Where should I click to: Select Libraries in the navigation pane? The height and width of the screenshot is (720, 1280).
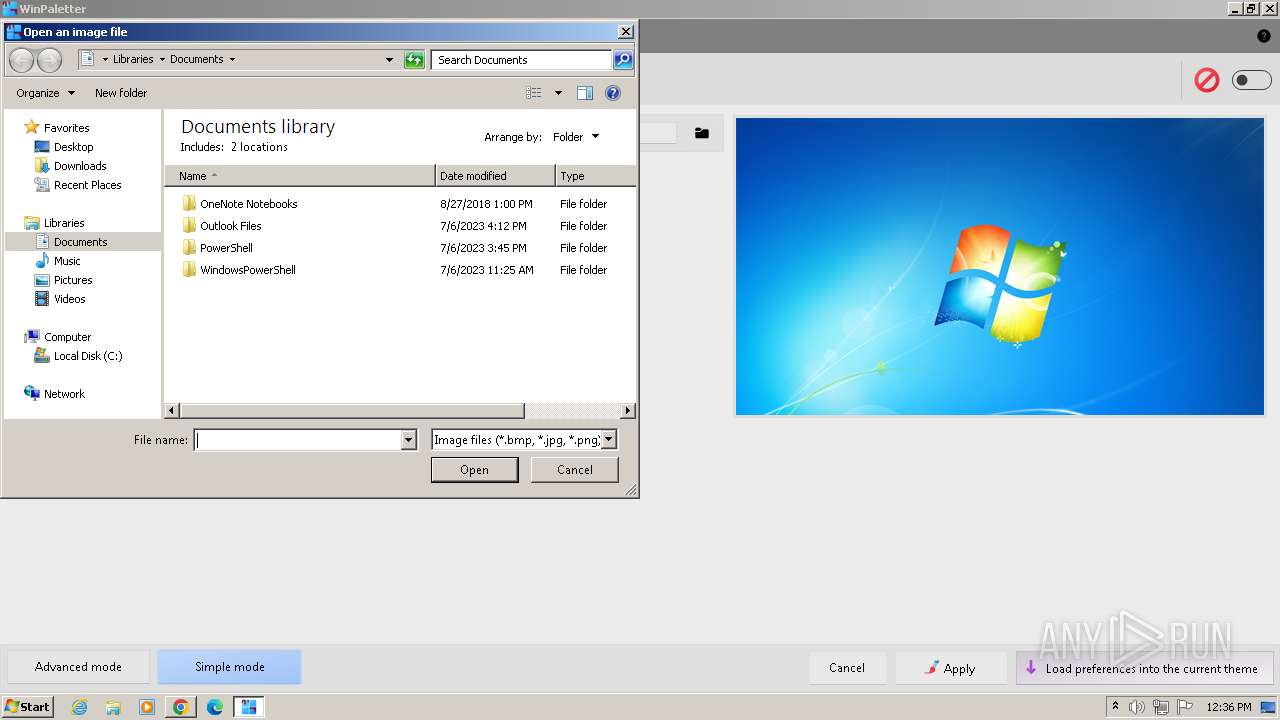(64, 223)
